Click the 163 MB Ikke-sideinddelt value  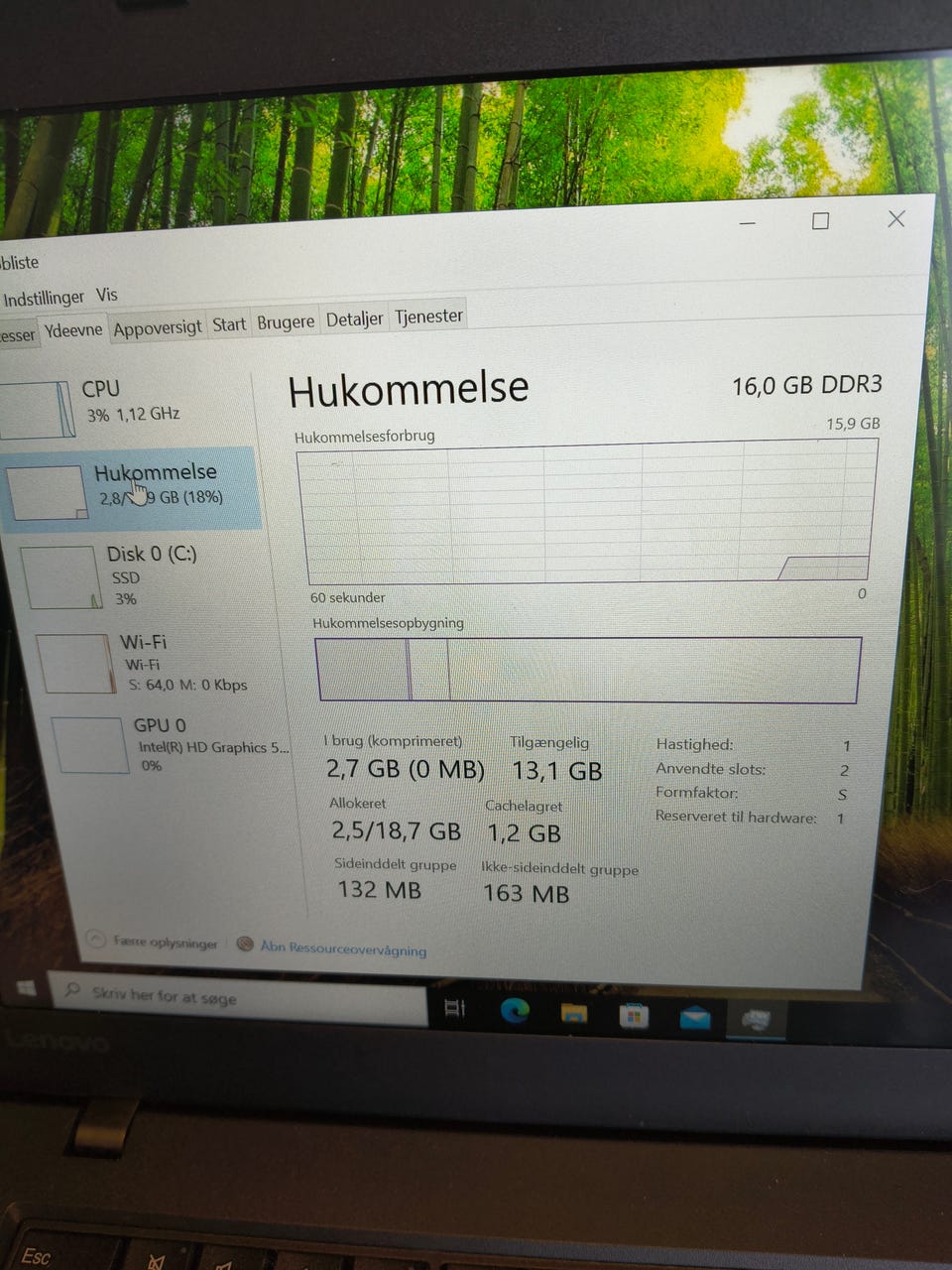point(526,894)
